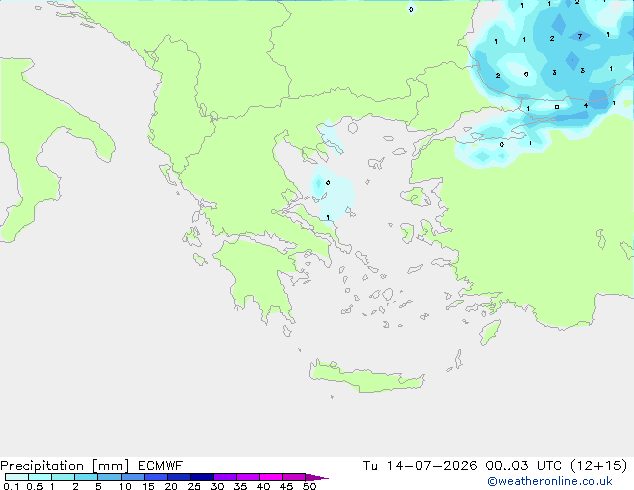Screen dimensions: 634x490
Task: Click the 45–50 mm legend swatch
Action: coord(294,477)
